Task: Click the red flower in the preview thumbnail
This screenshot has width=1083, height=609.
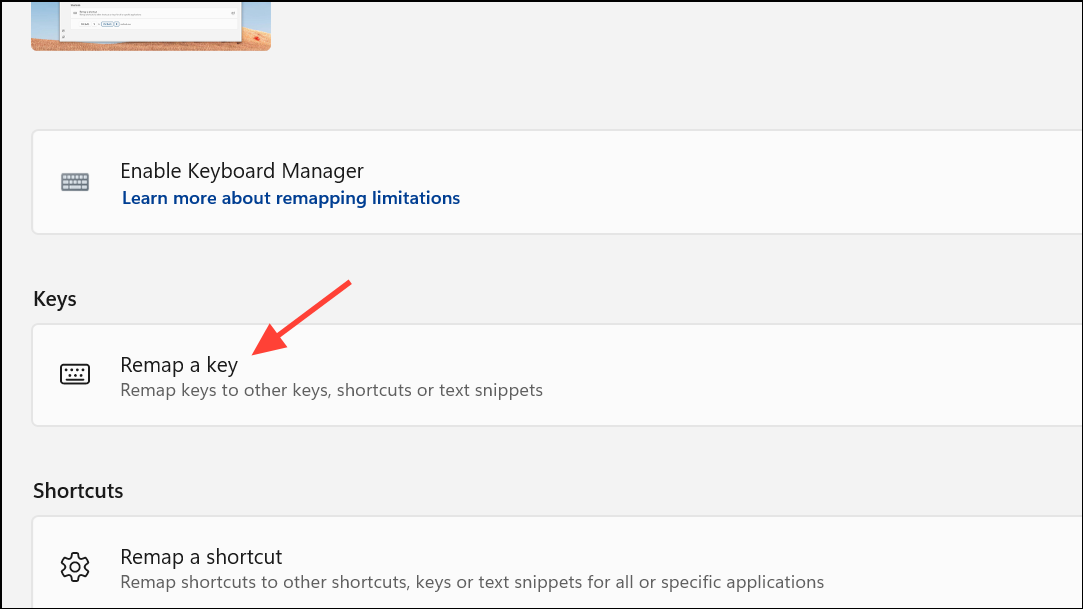Action: tap(256, 38)
